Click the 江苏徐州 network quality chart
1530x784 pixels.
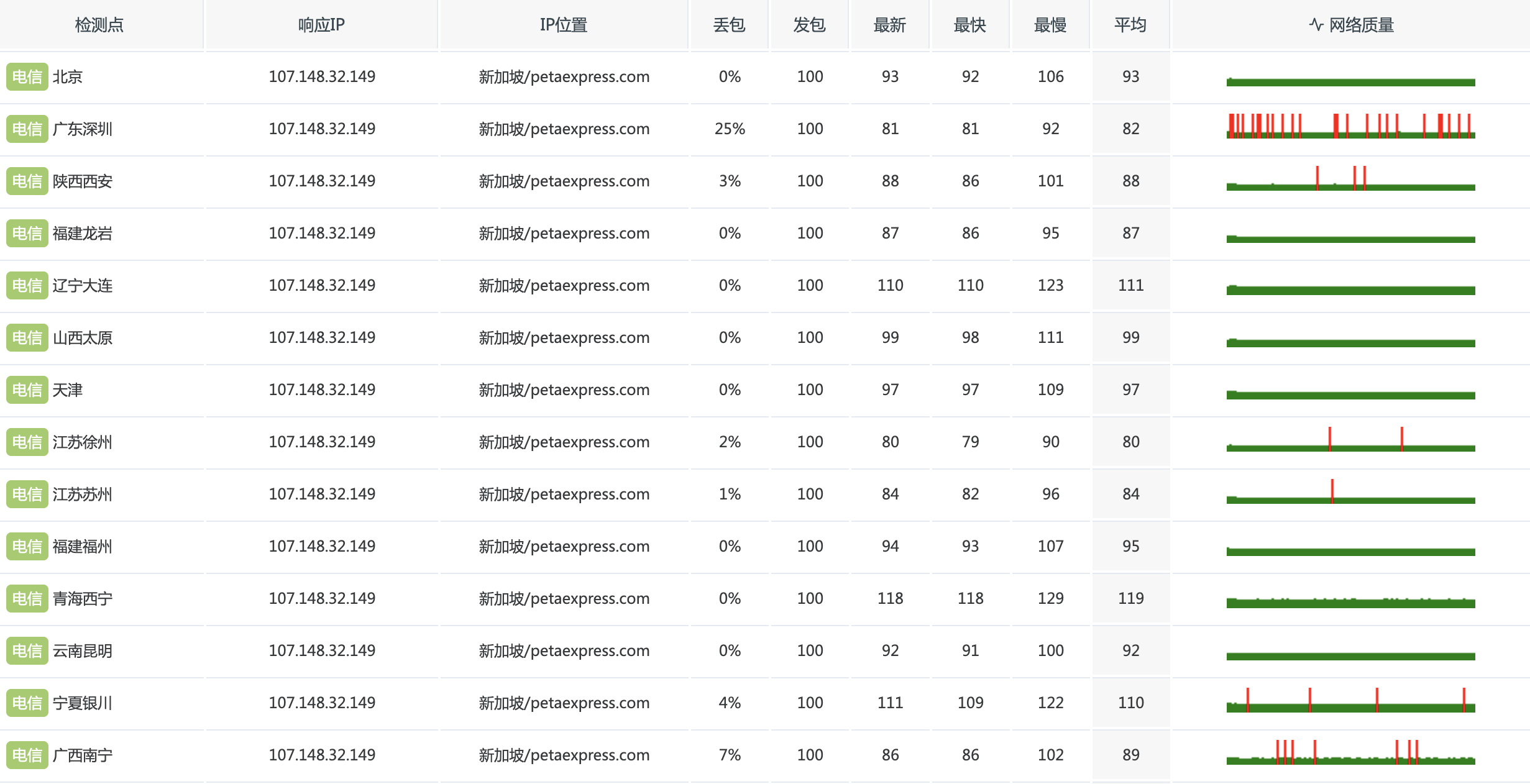[x=1350, y=439]
